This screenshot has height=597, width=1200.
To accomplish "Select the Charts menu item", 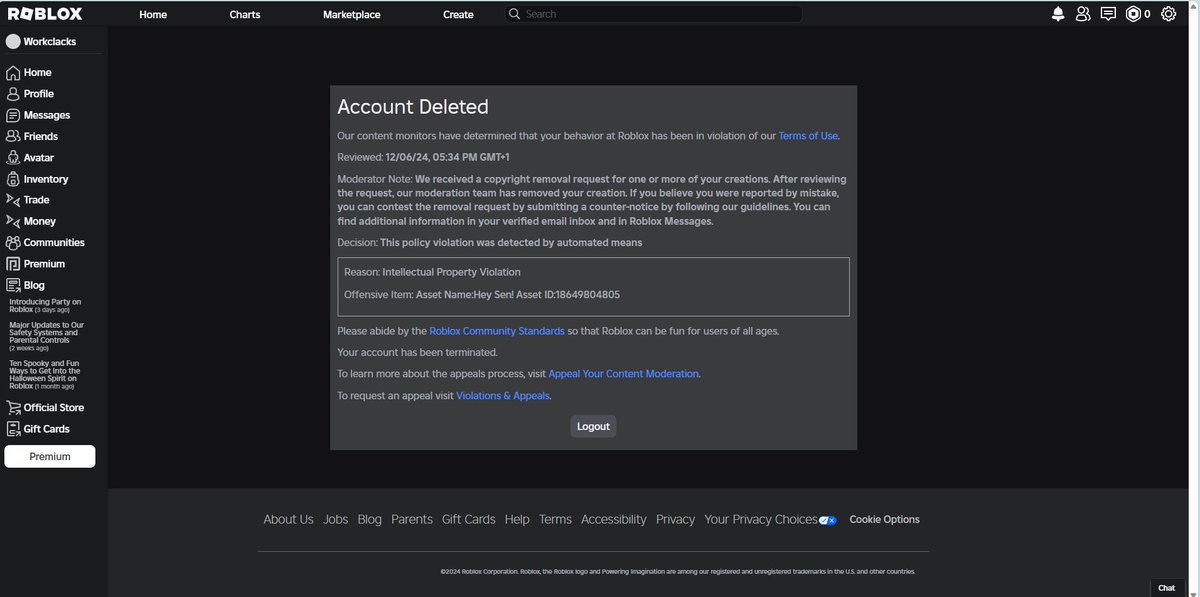I will point(244,14).
